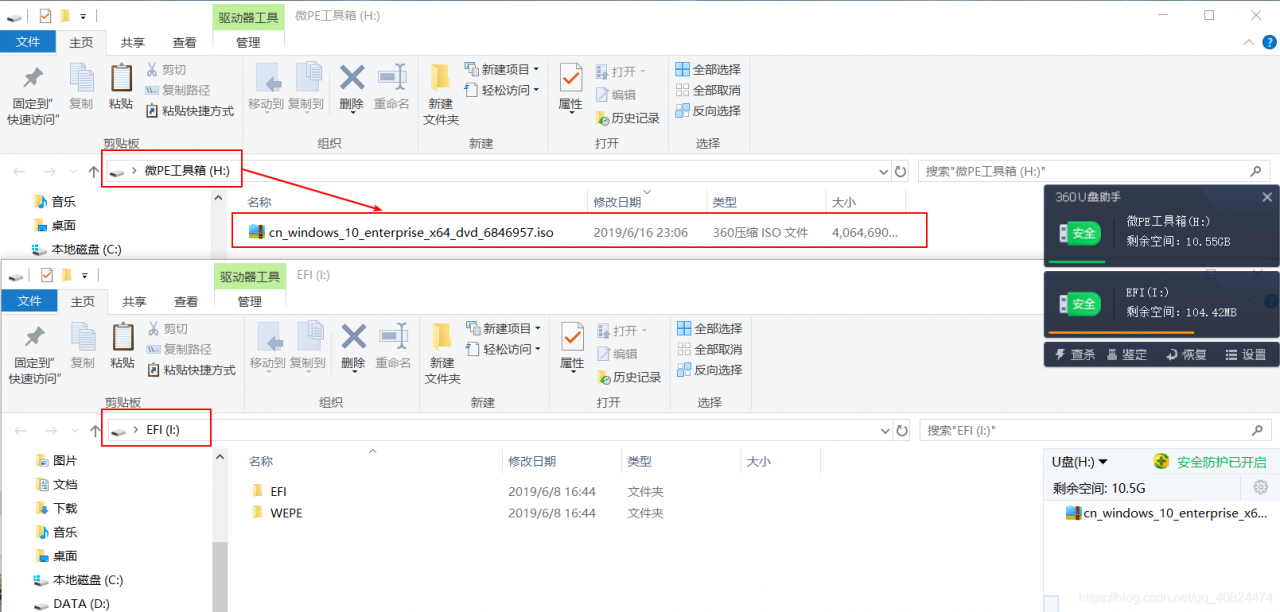Click 设置 in 360 U盘助手 panel
This screenshot has height=612, width=1280.
click(1246, 354)
